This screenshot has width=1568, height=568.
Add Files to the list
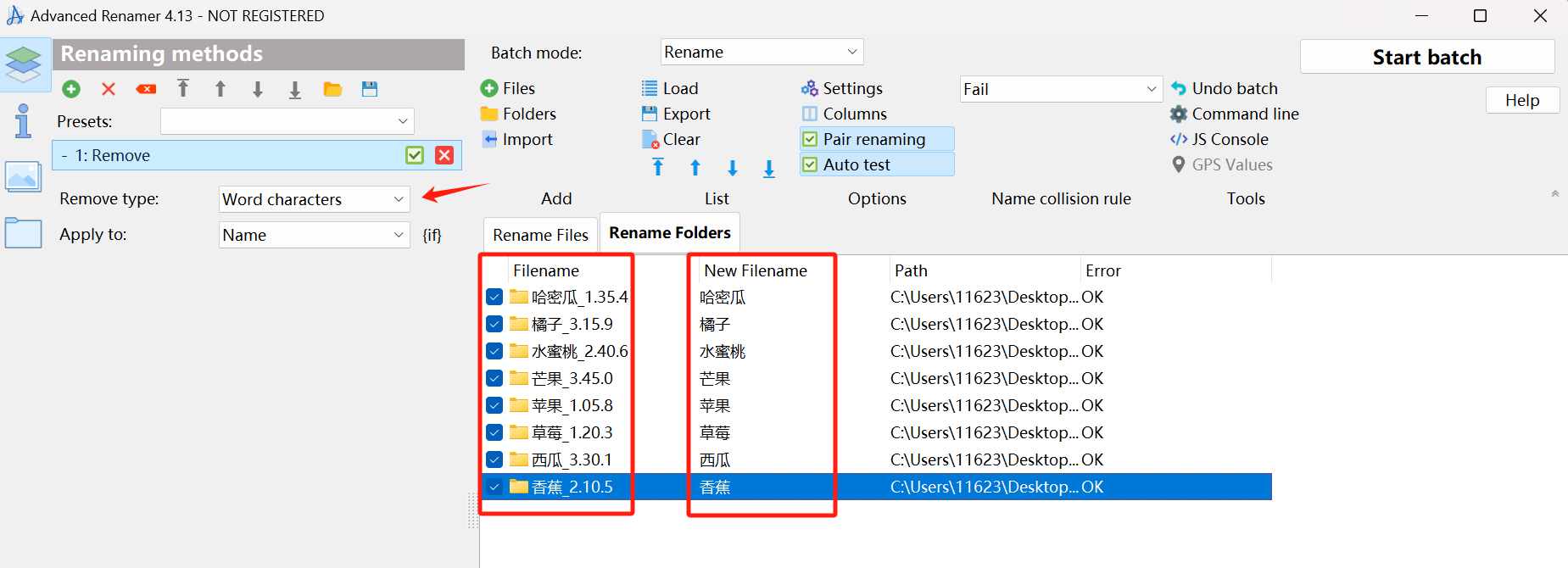[x=508, y=88]
